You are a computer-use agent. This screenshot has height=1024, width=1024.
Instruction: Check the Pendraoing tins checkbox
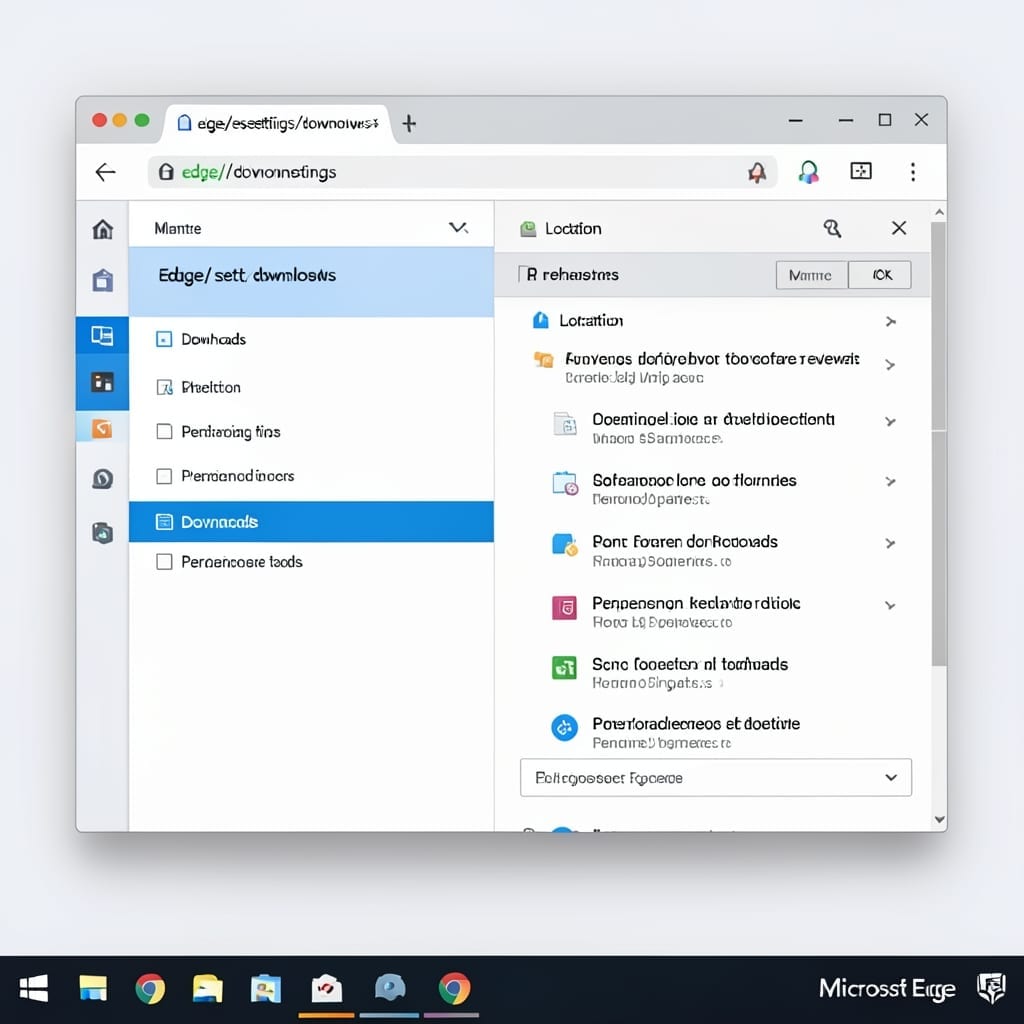point(165,432)
